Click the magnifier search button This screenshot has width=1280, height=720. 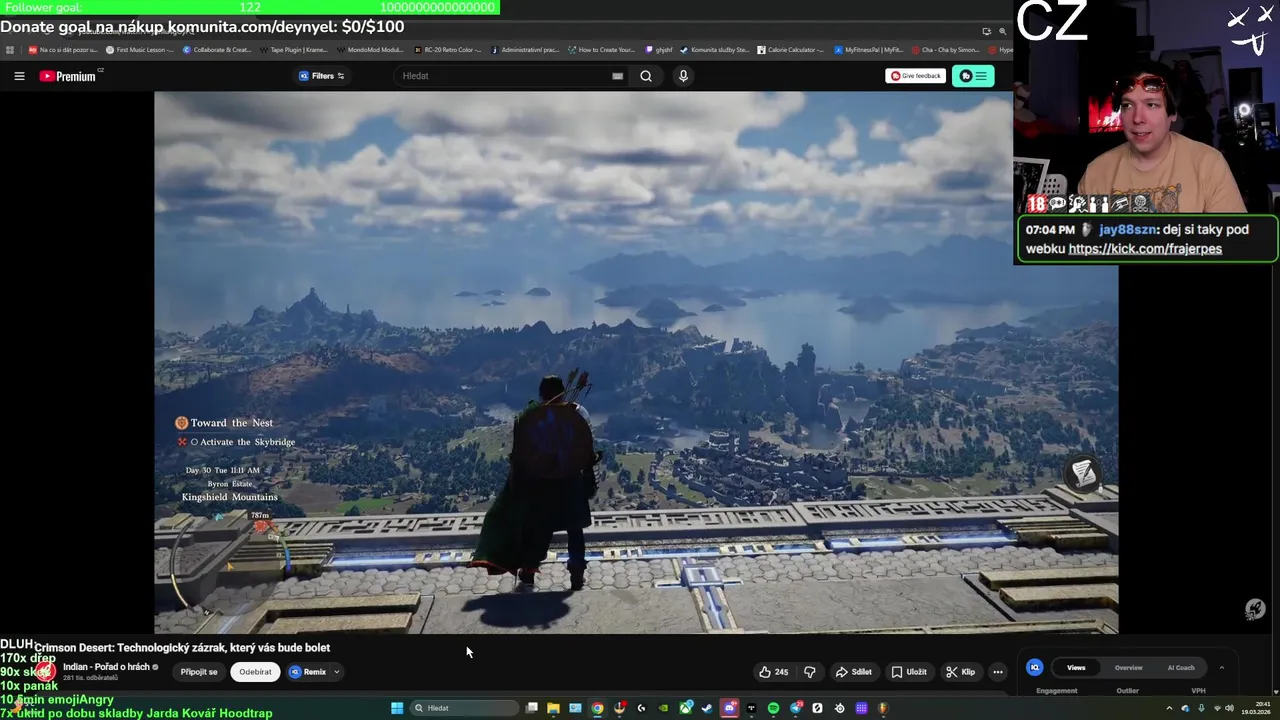point(646,76)
